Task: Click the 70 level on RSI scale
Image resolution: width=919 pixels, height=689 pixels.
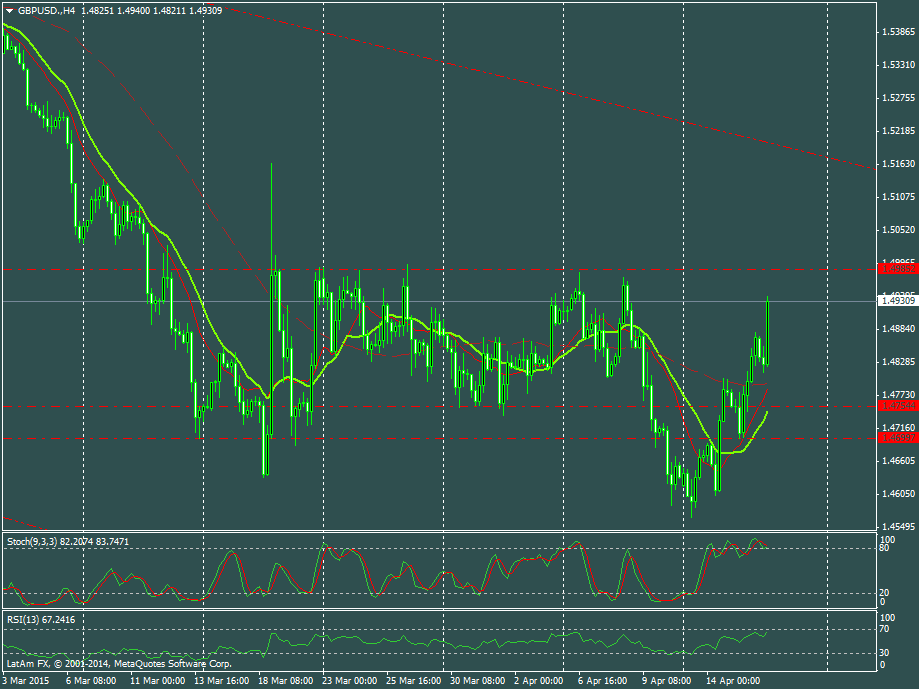Action: pos(885,629)
